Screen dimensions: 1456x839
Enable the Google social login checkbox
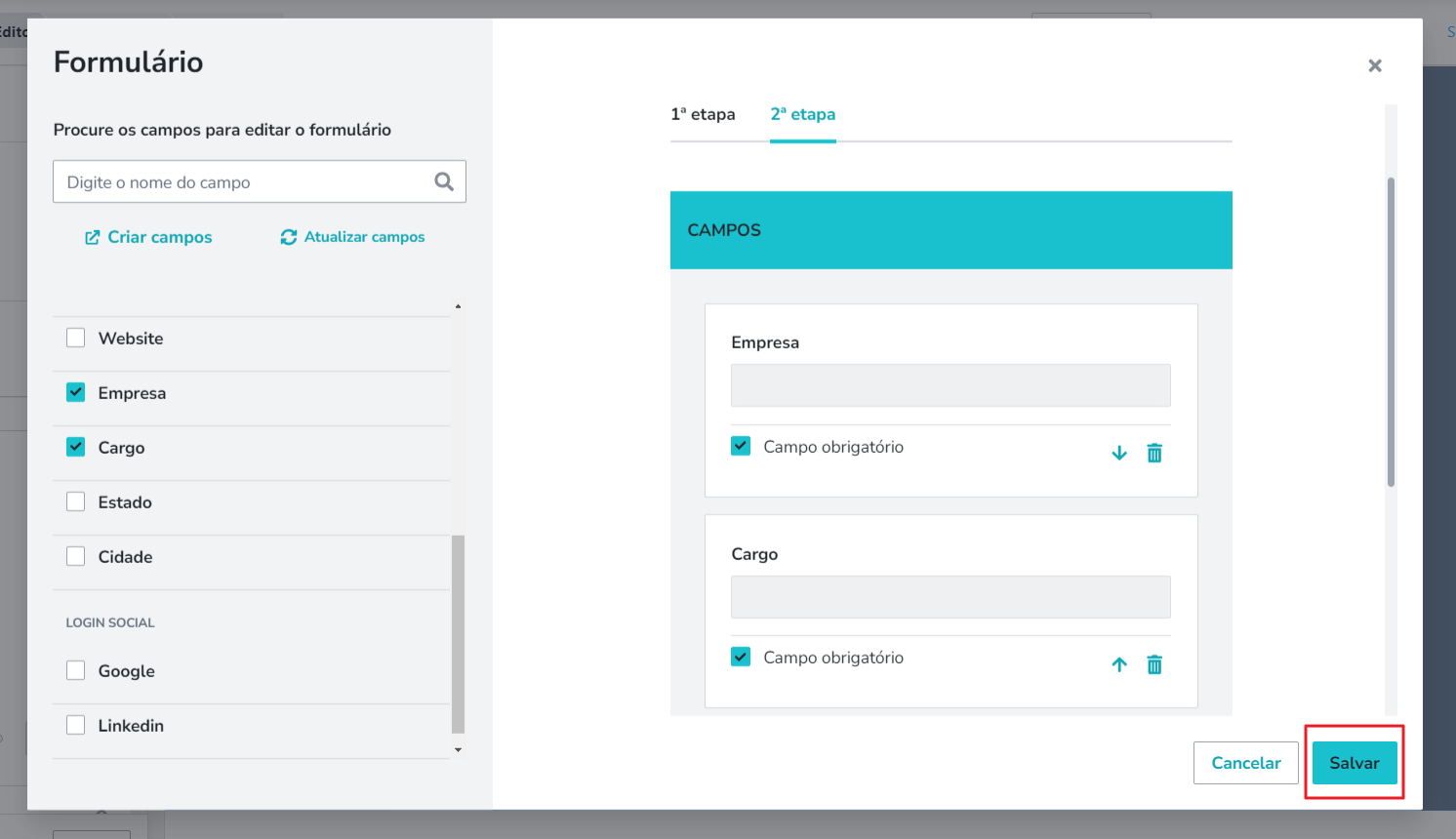(x=75, y=670)
